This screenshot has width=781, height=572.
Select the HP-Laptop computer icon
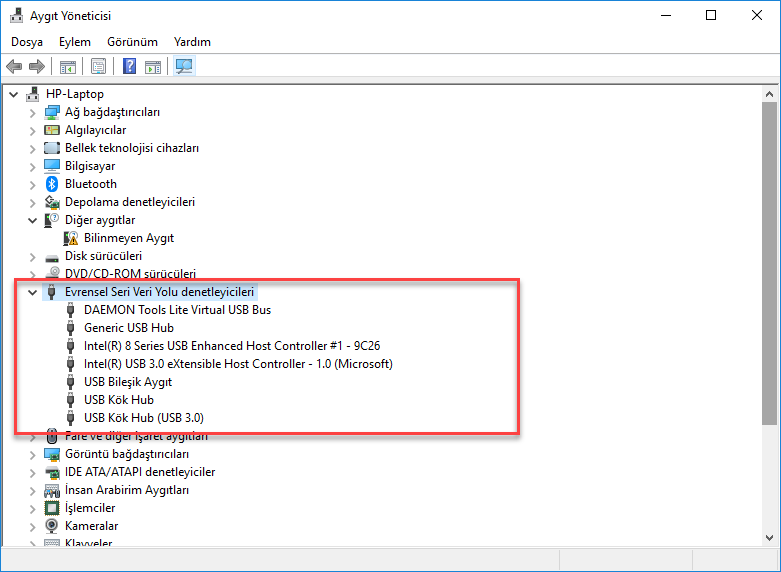33,94
